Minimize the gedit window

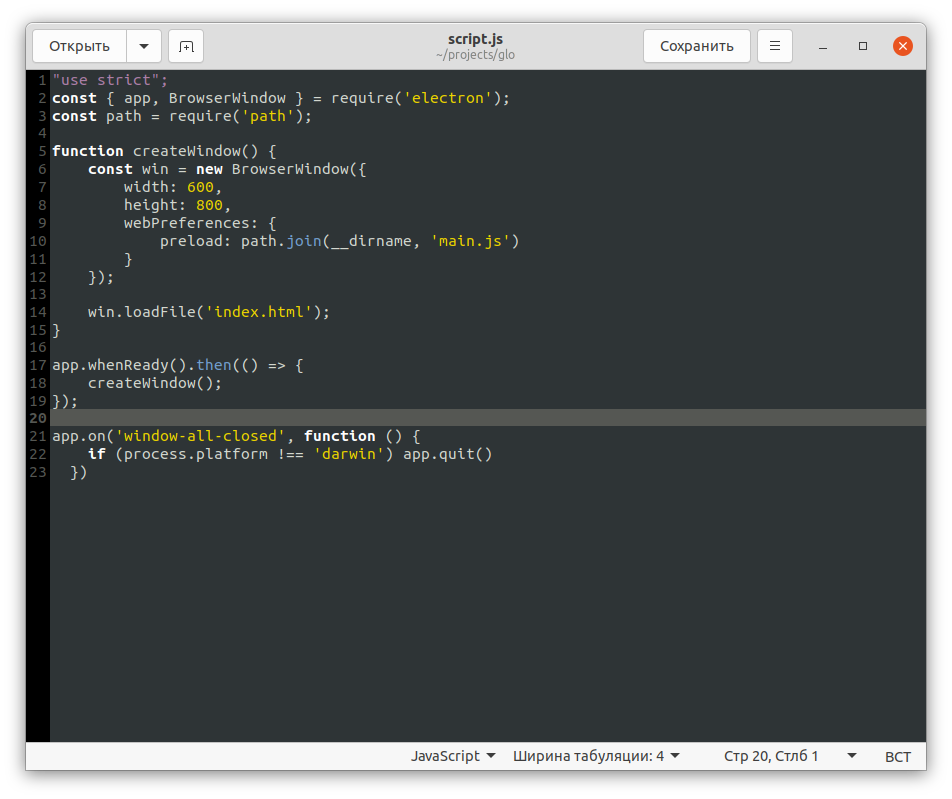pos(823,47)
